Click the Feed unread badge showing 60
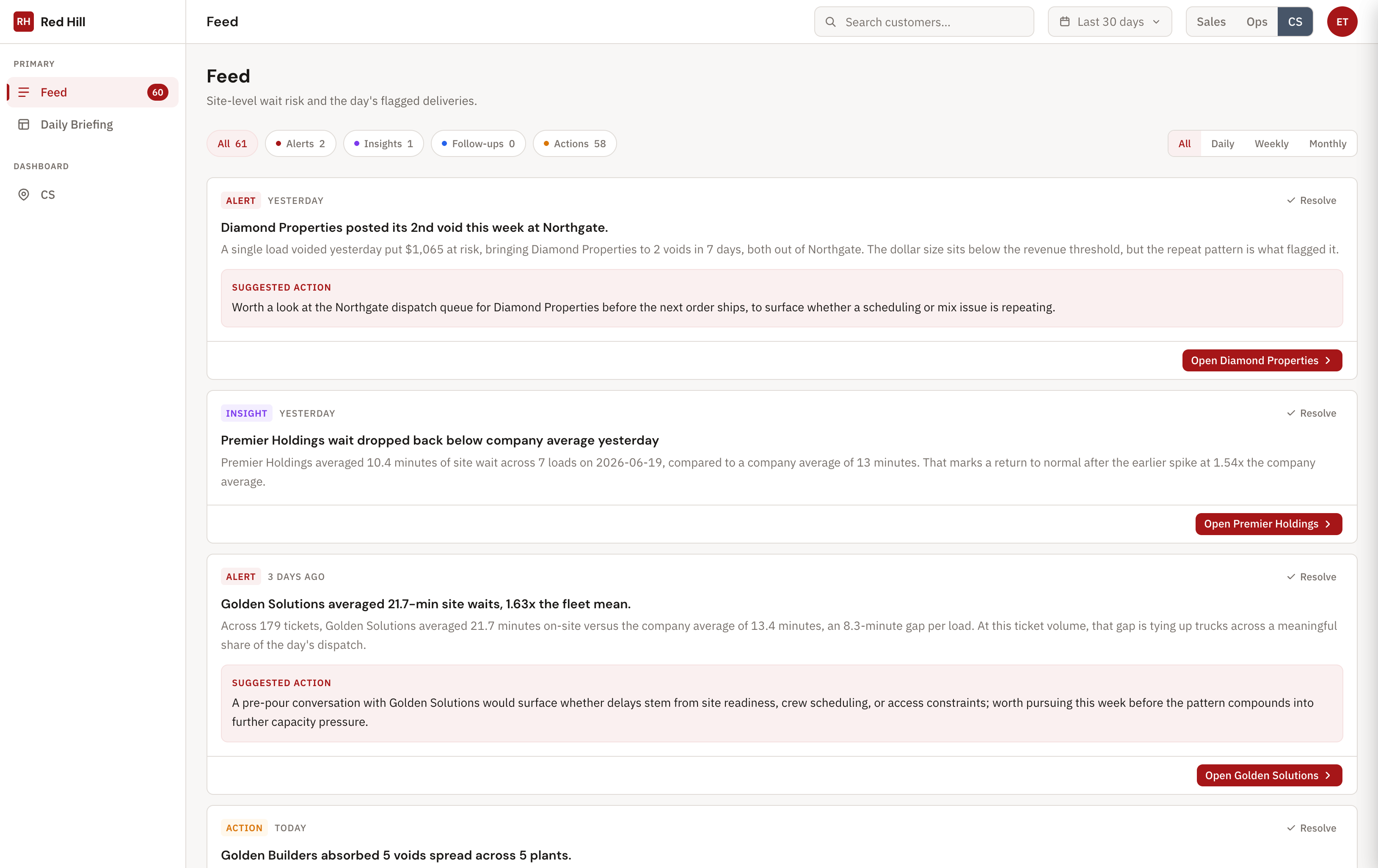The image size is (1378, 868). (157, 92)
